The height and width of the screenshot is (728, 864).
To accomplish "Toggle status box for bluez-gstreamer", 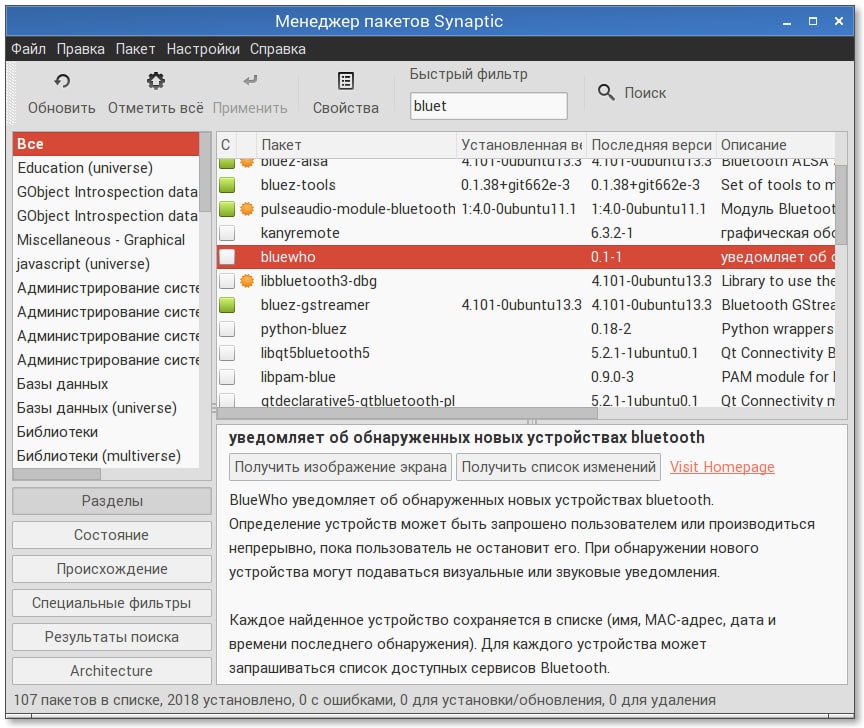I will (227, 305).
